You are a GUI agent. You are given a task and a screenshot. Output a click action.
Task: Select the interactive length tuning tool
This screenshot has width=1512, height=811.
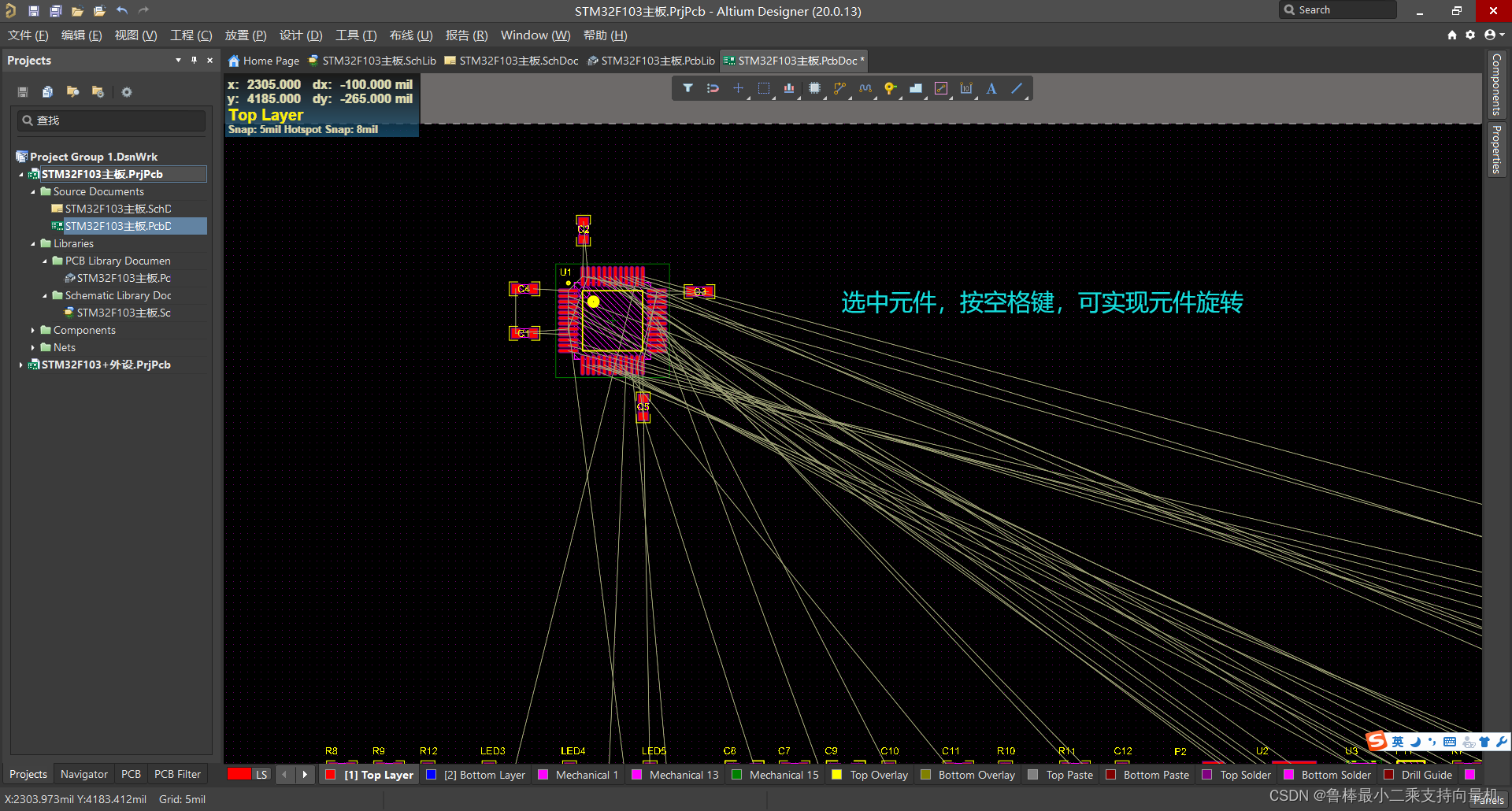[x=865, y=88]
